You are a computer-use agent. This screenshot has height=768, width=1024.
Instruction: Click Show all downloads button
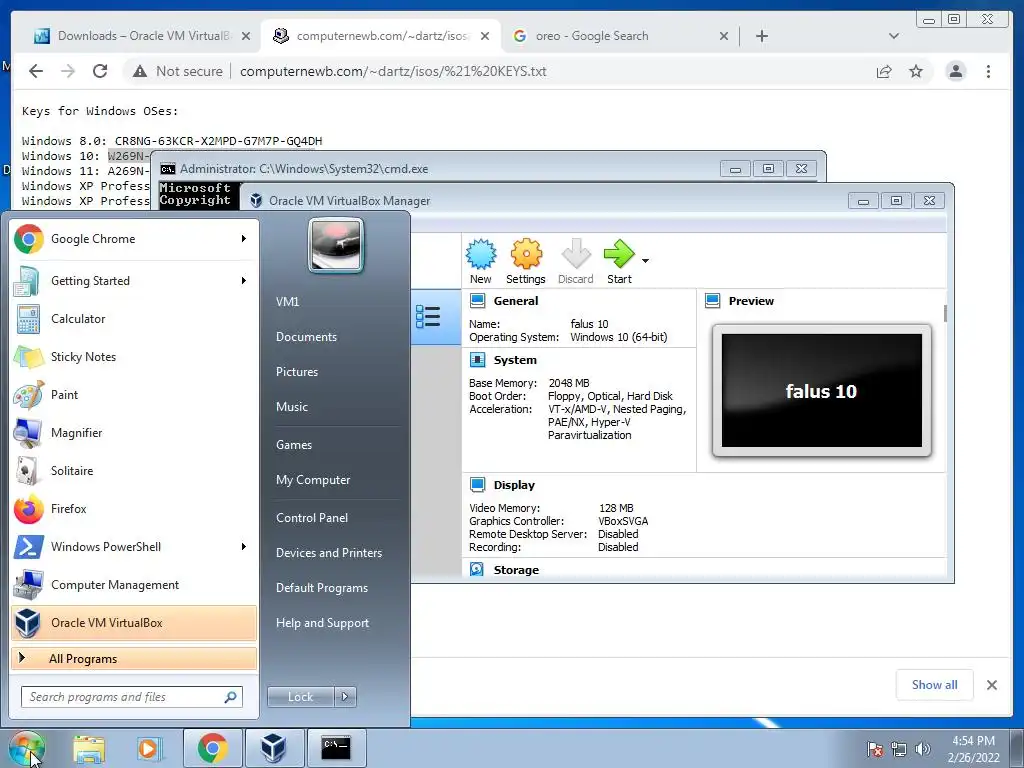[x=935, y=684]
